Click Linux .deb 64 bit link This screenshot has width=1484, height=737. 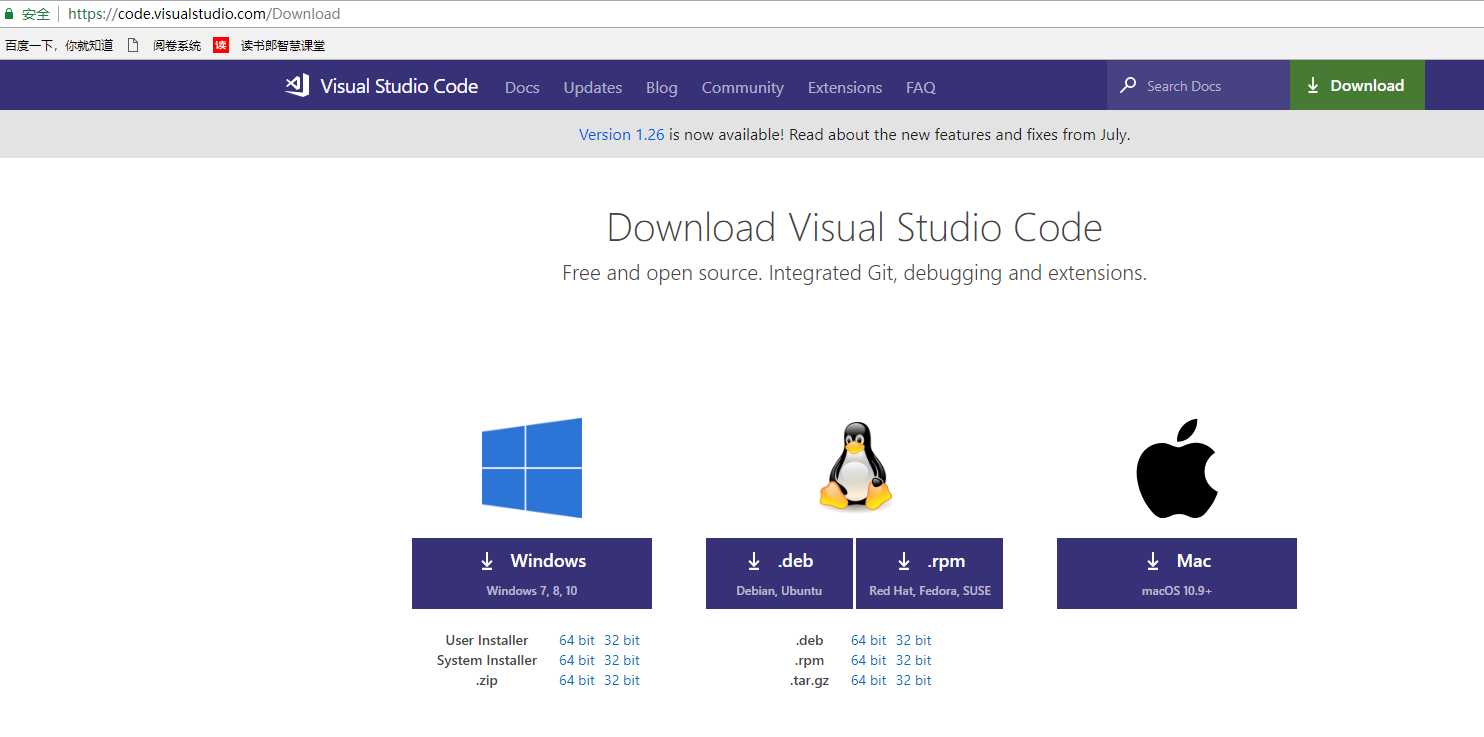pyautogui.click(x=869, y=640)
